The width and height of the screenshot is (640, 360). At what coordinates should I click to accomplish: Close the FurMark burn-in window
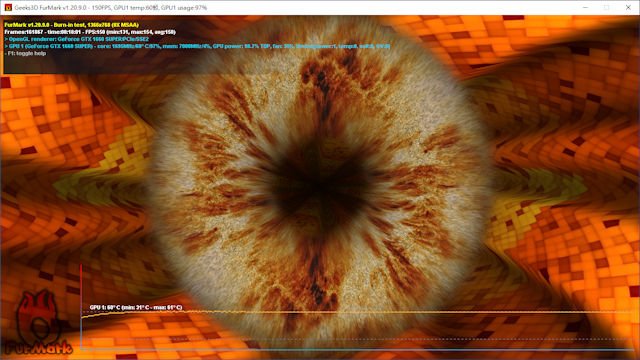coord(628,7)
